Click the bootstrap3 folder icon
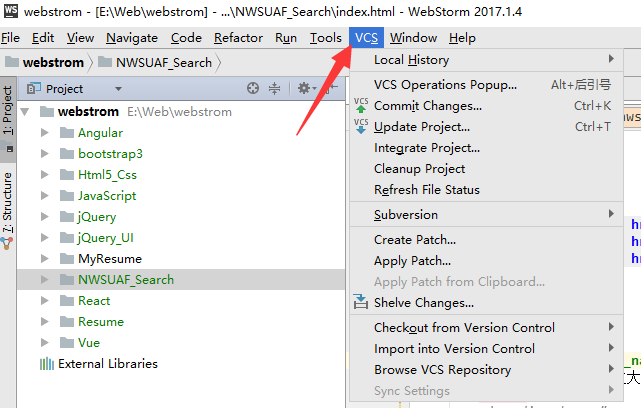This screenshot has width=641, height=408. 67,154
